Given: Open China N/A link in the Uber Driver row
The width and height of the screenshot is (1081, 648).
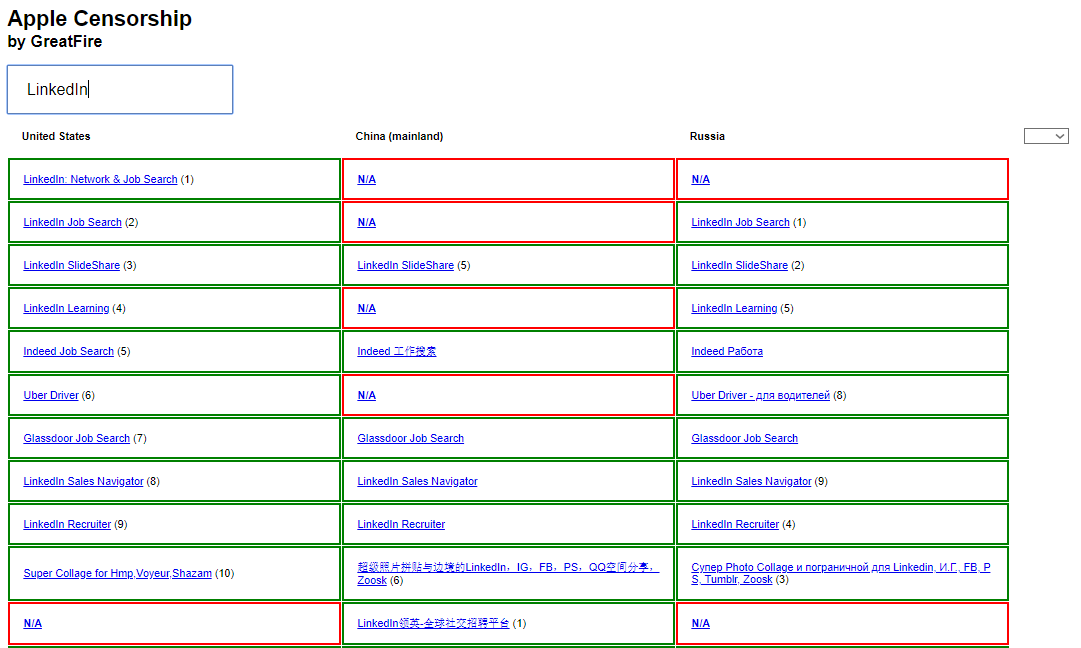Looking at the screenshot, I should click(366, 395).
